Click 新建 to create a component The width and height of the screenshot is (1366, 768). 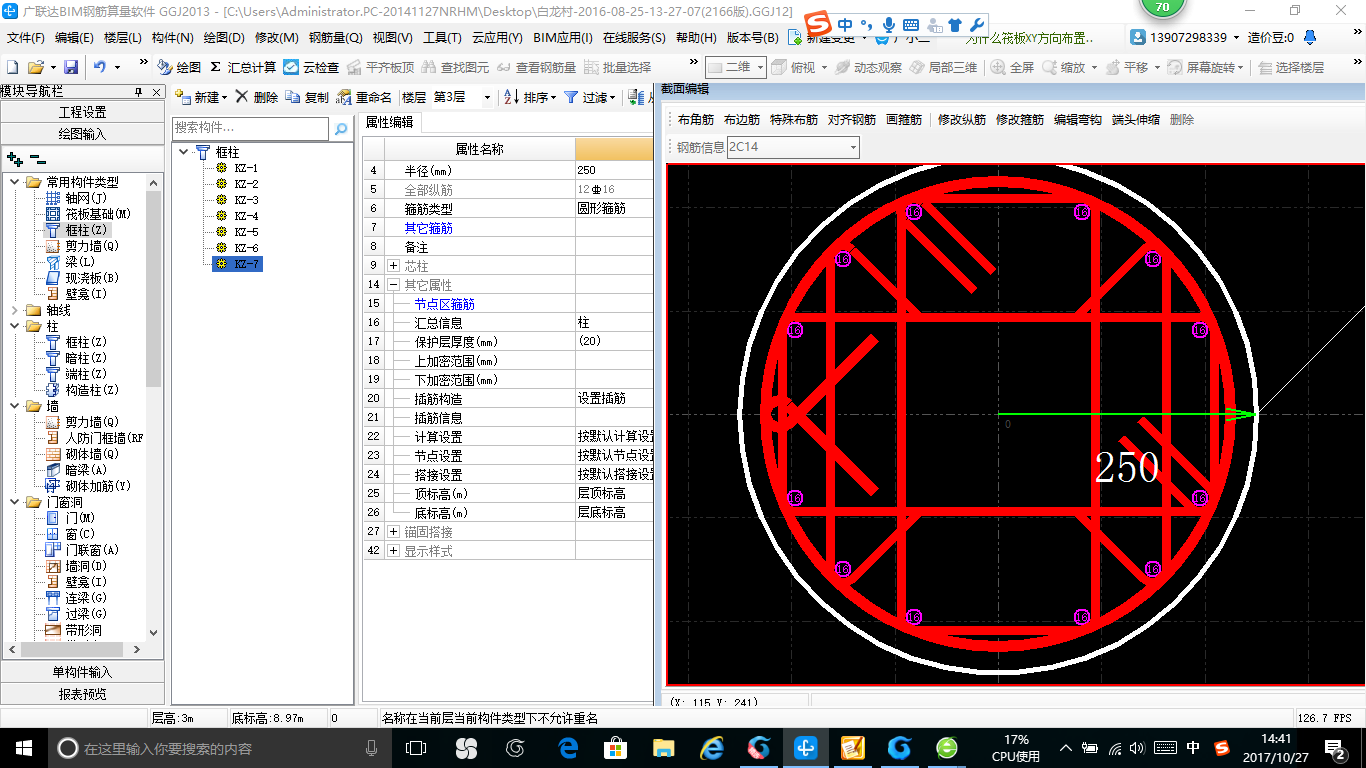[200, 97]
